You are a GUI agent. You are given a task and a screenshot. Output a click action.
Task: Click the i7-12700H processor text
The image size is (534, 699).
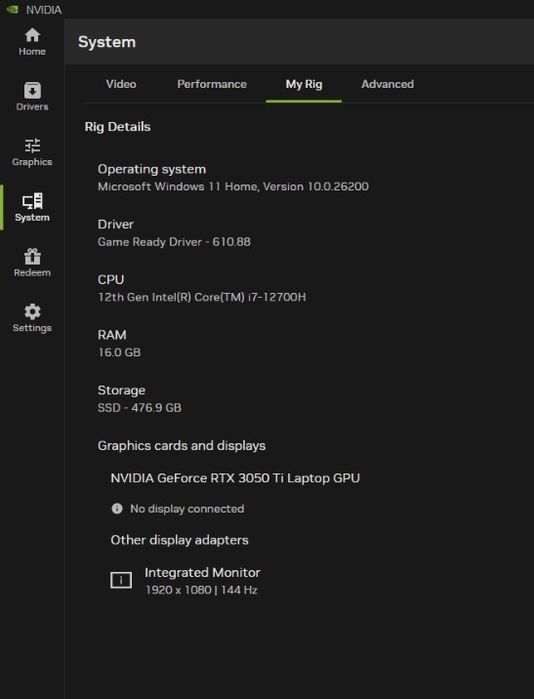[202, 297]
